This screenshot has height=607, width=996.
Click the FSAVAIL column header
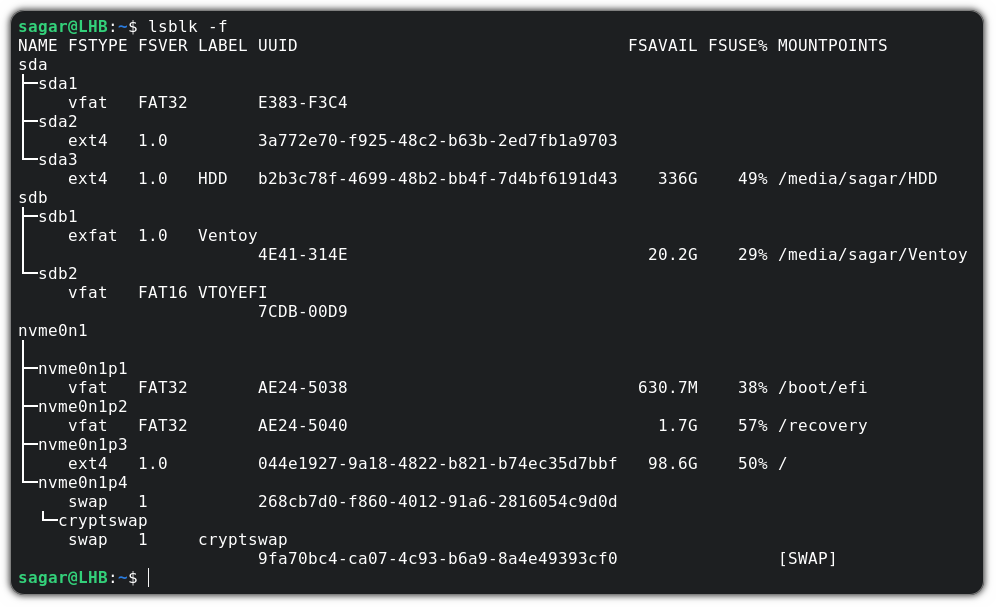click(x=663, y=46)
